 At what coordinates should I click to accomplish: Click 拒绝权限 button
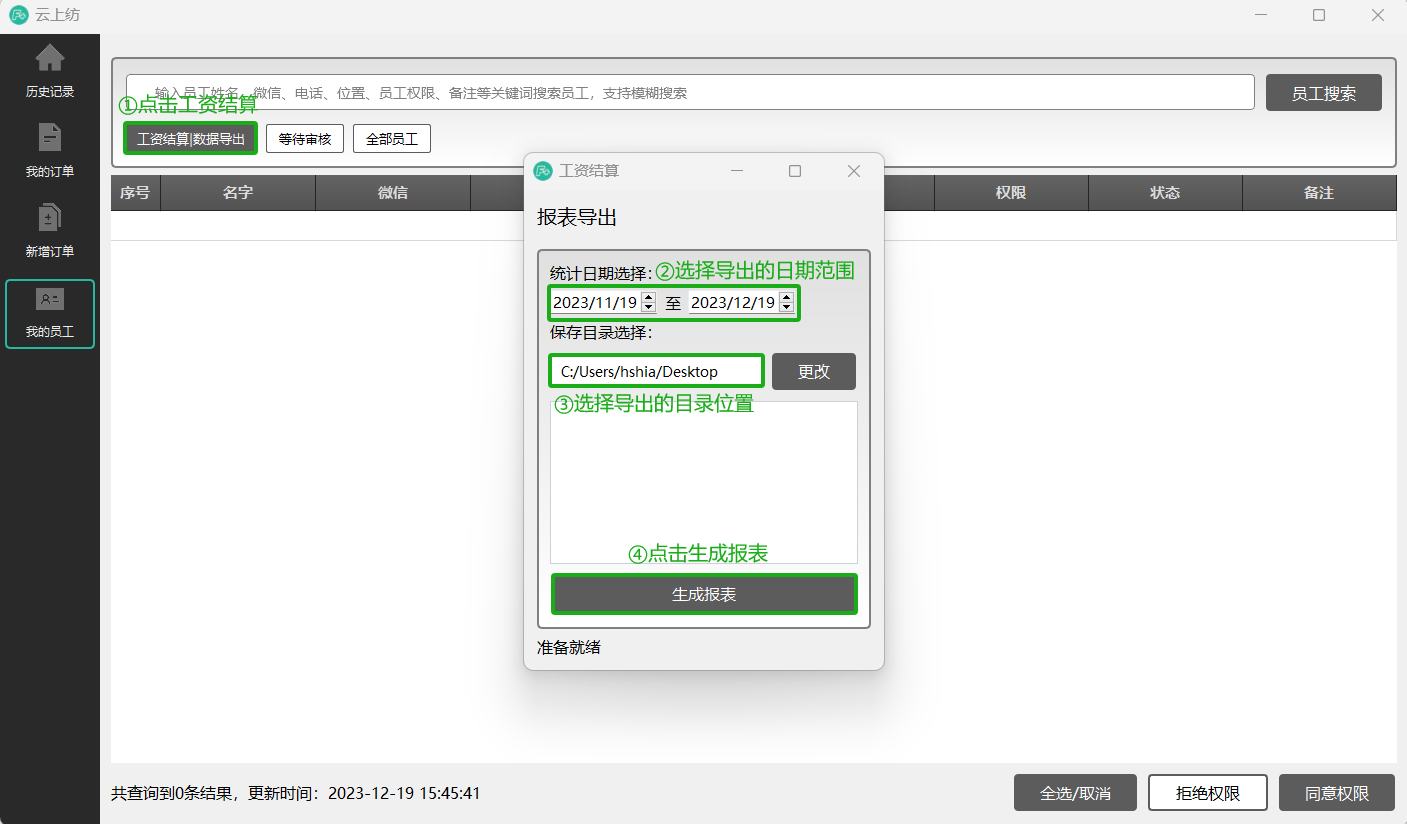[x=1208, y=793]
